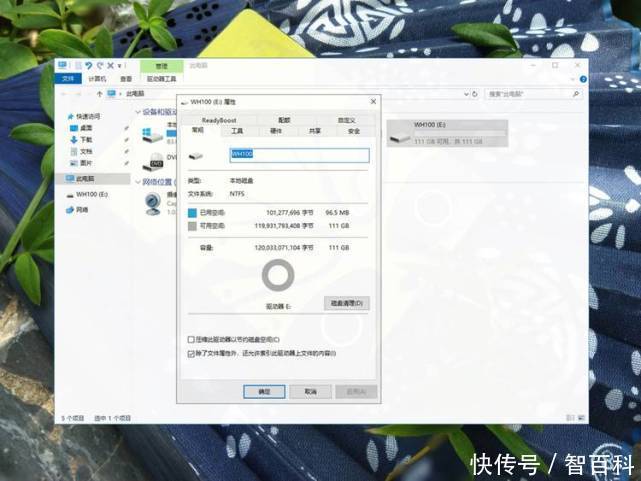Switch to the ReadyBoost tab

pyautogui.click(x=219, y=120)
